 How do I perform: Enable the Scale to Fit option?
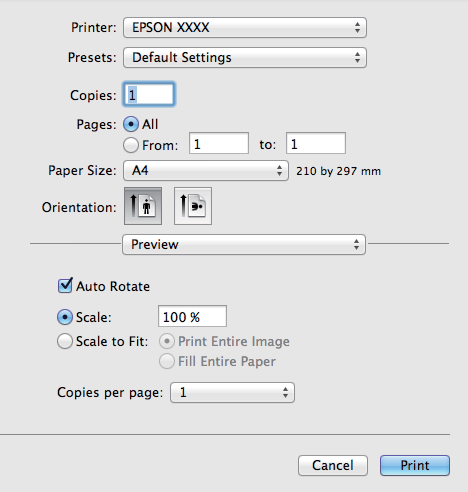[65, 341]
